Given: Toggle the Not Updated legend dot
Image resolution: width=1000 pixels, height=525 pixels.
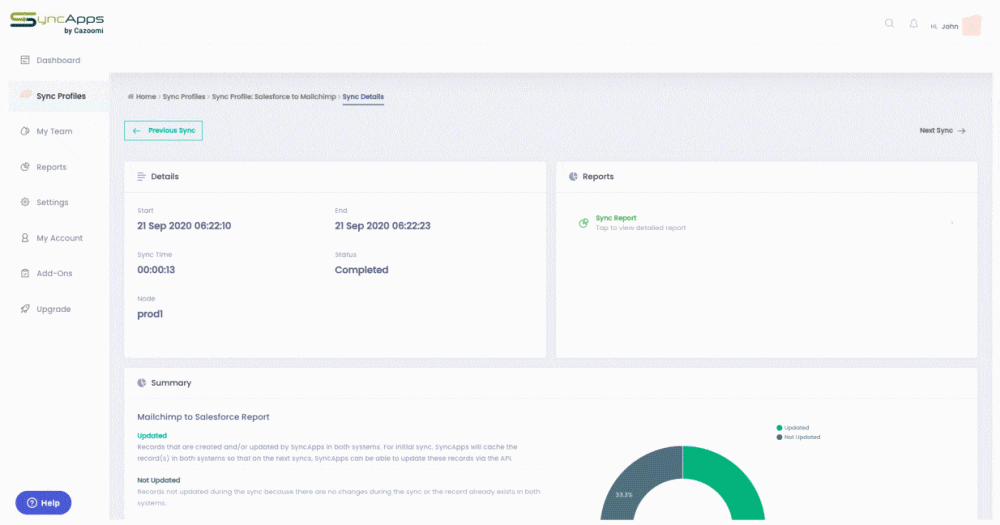Looking at the screenshot, I should (779, 437).
